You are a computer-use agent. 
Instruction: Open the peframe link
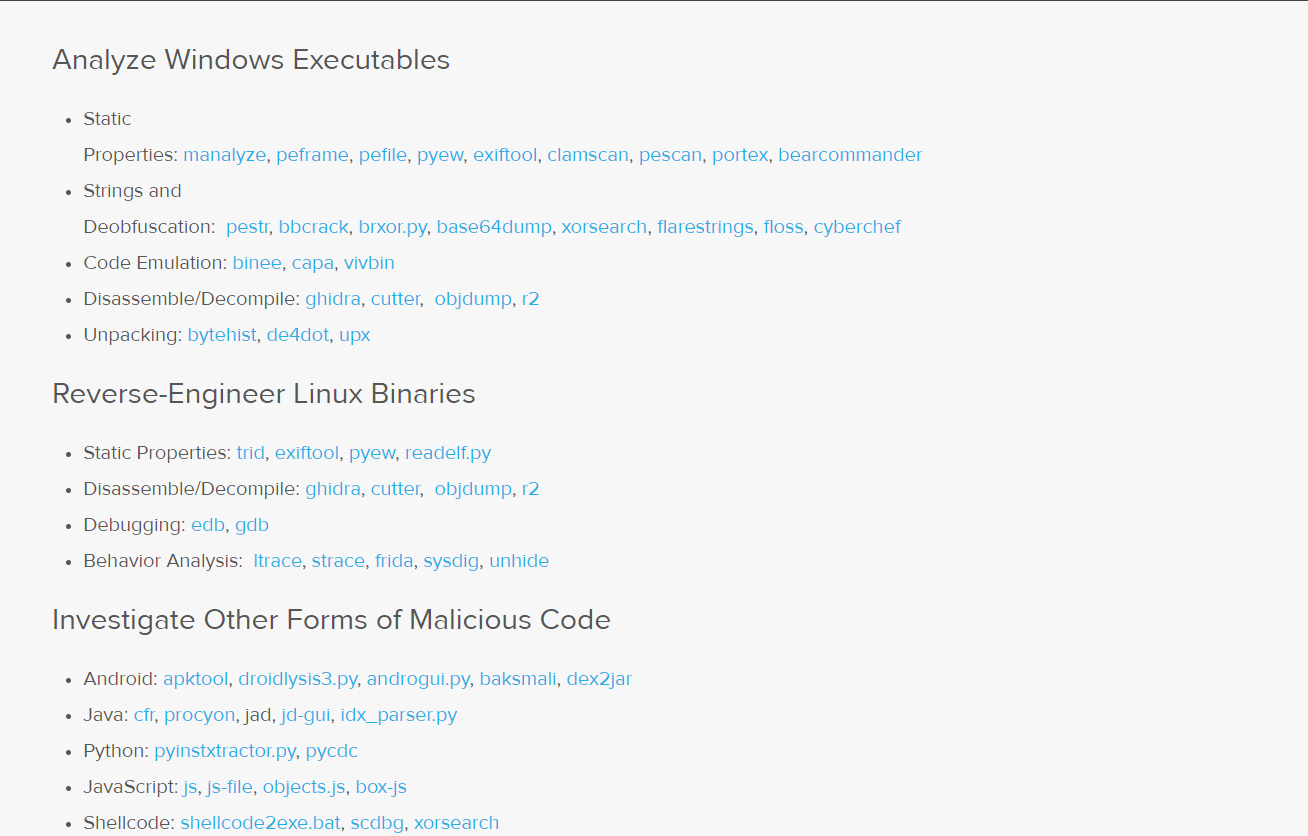tap(313, 155)
